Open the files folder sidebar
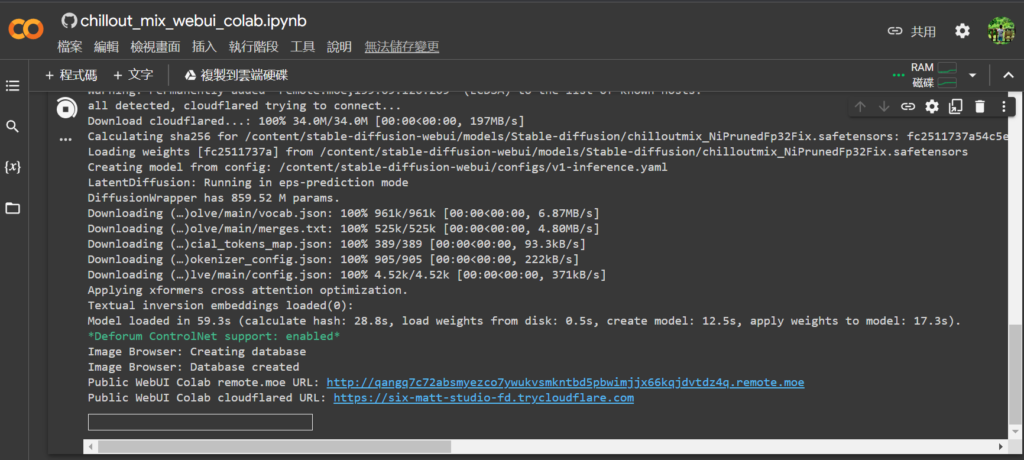 pos(12,208)
